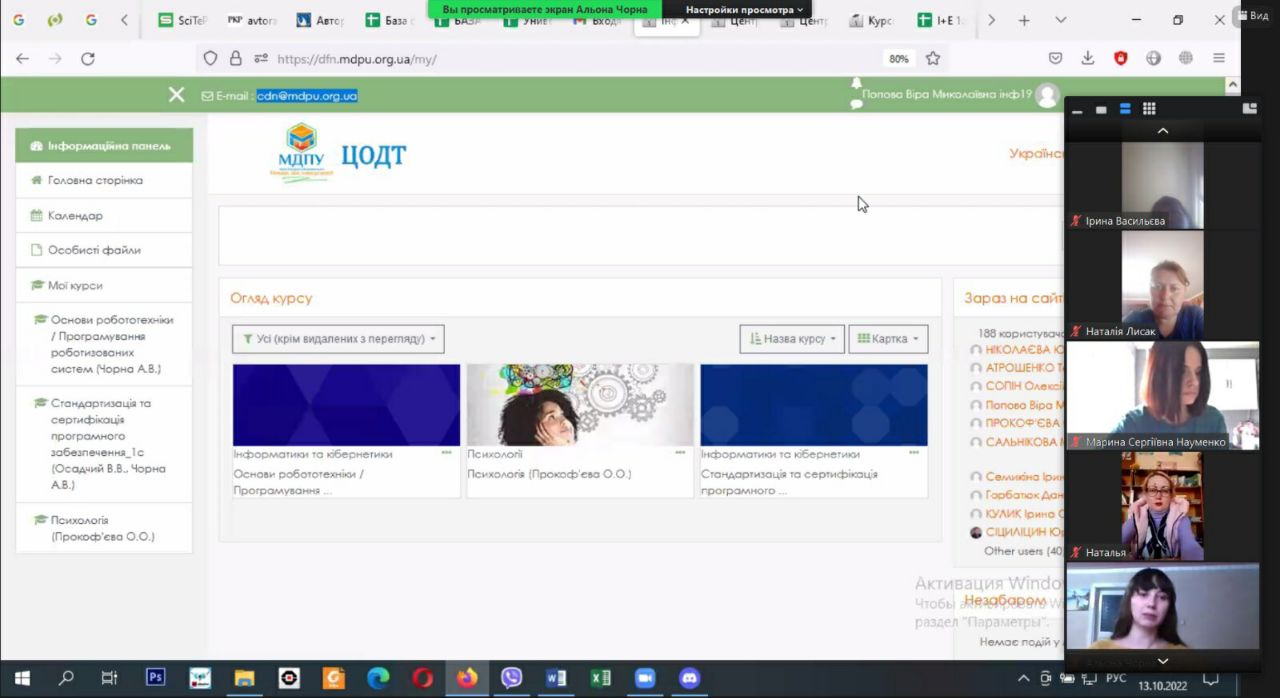Go to 'Головна сторінка' in the sidebar

(x=95, y=180)
